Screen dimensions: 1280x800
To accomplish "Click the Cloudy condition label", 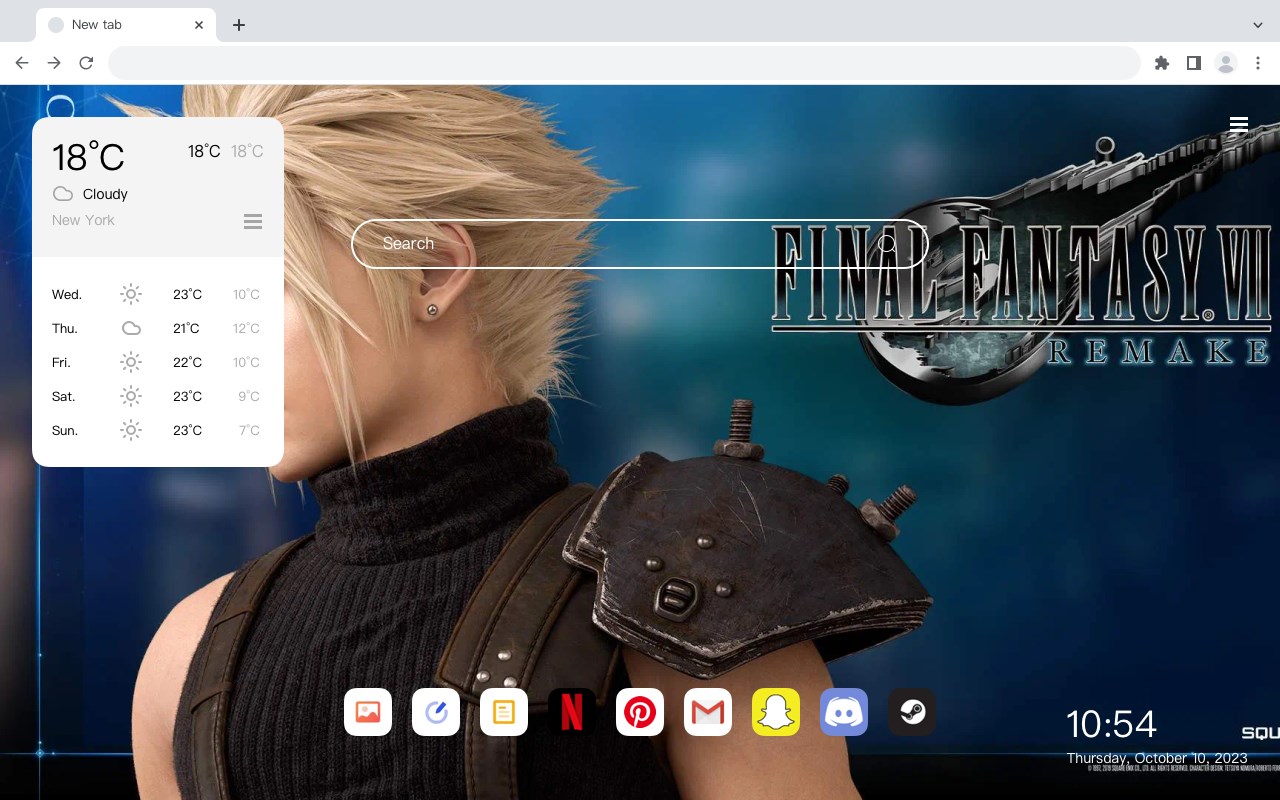I will [105, 194].
